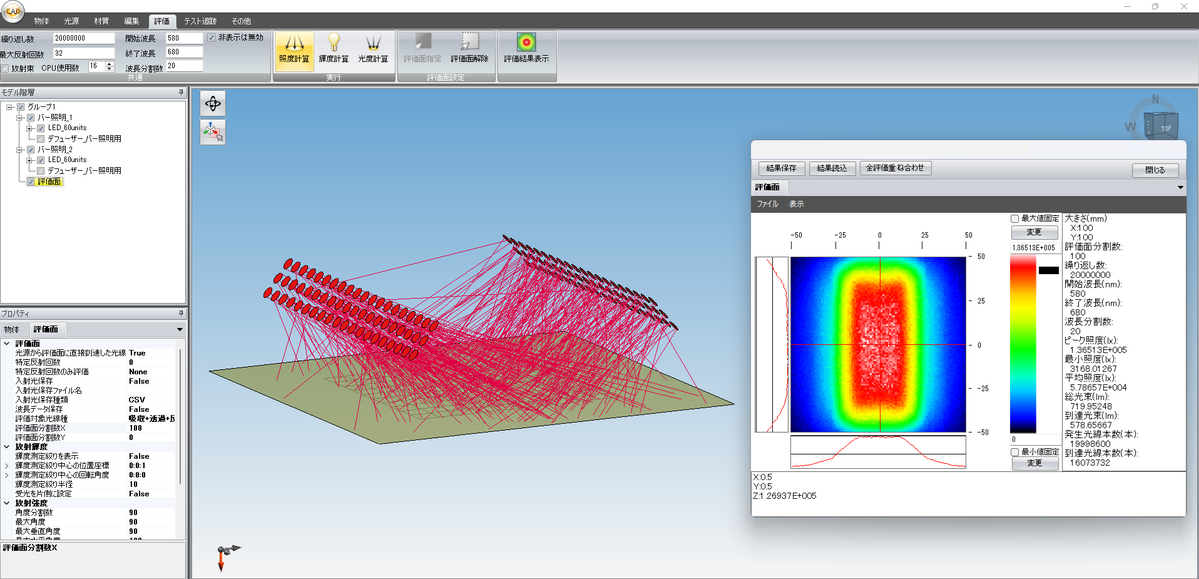Click the axis selection tool icon
The width and height of the screenshot is (1199, 579).
212,132
